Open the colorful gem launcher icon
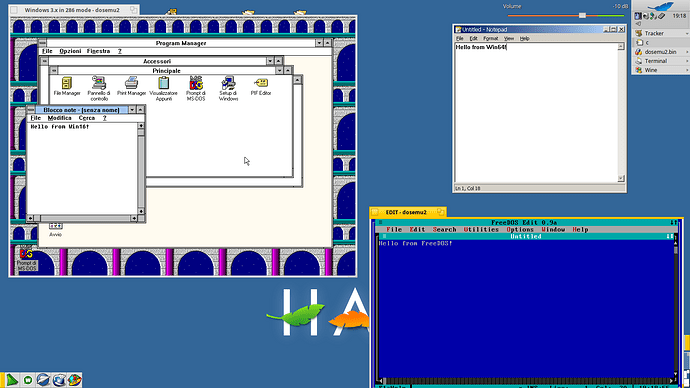The width and height of the screenshot is (690, 388). coord(75,380)
